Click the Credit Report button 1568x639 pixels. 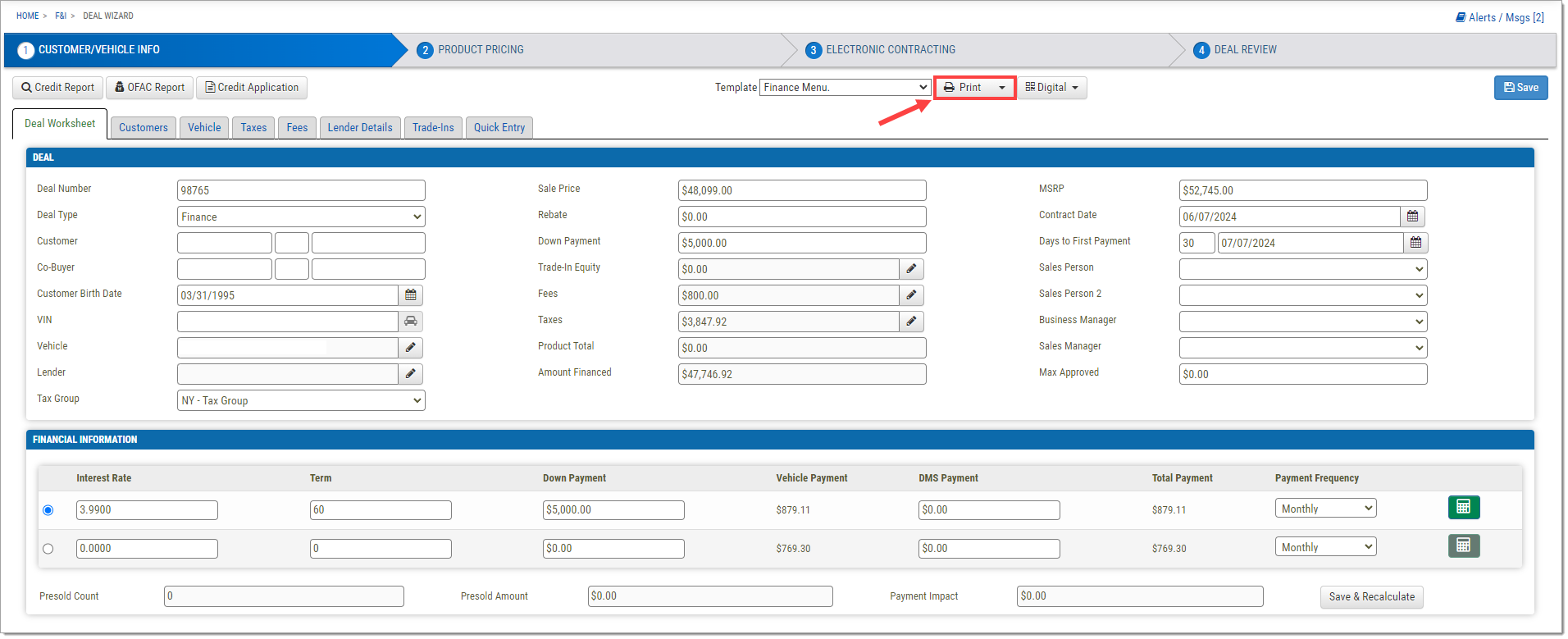[57, 88]
